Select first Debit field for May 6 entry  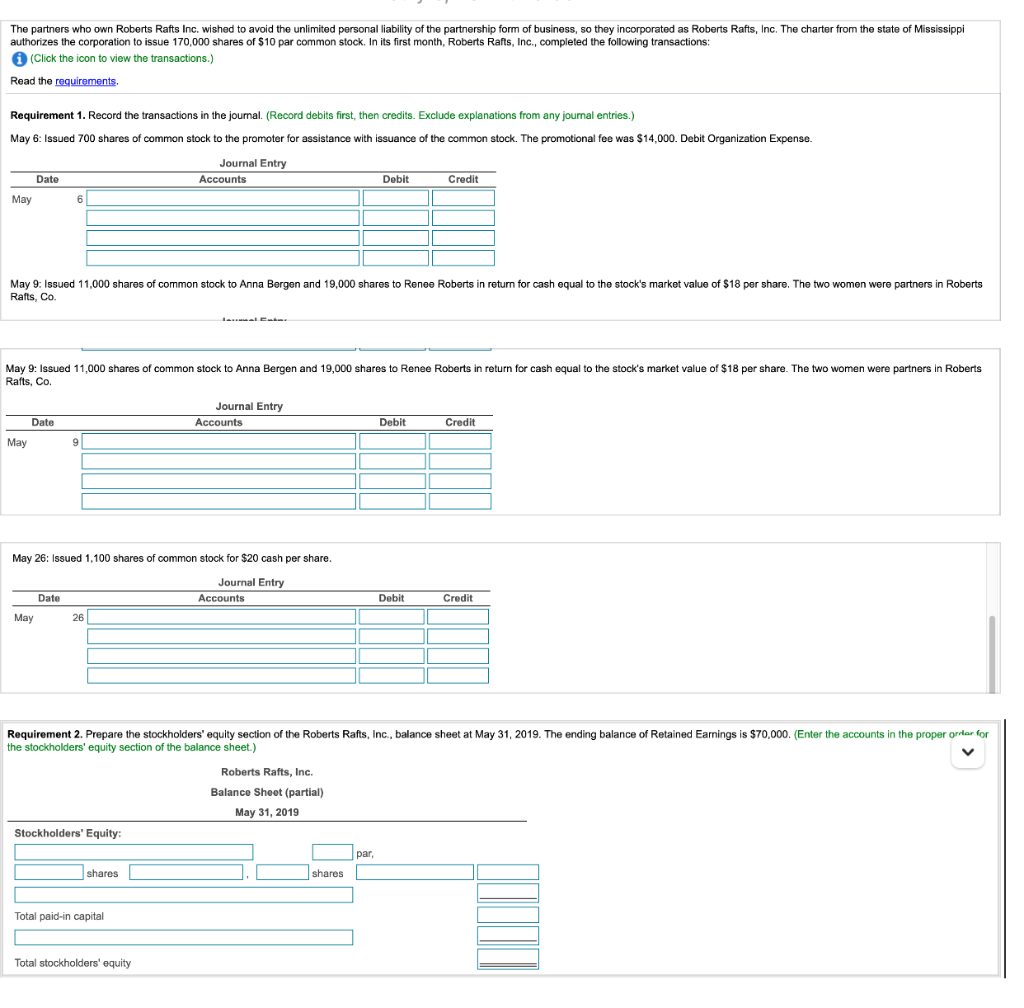(396, 198)
